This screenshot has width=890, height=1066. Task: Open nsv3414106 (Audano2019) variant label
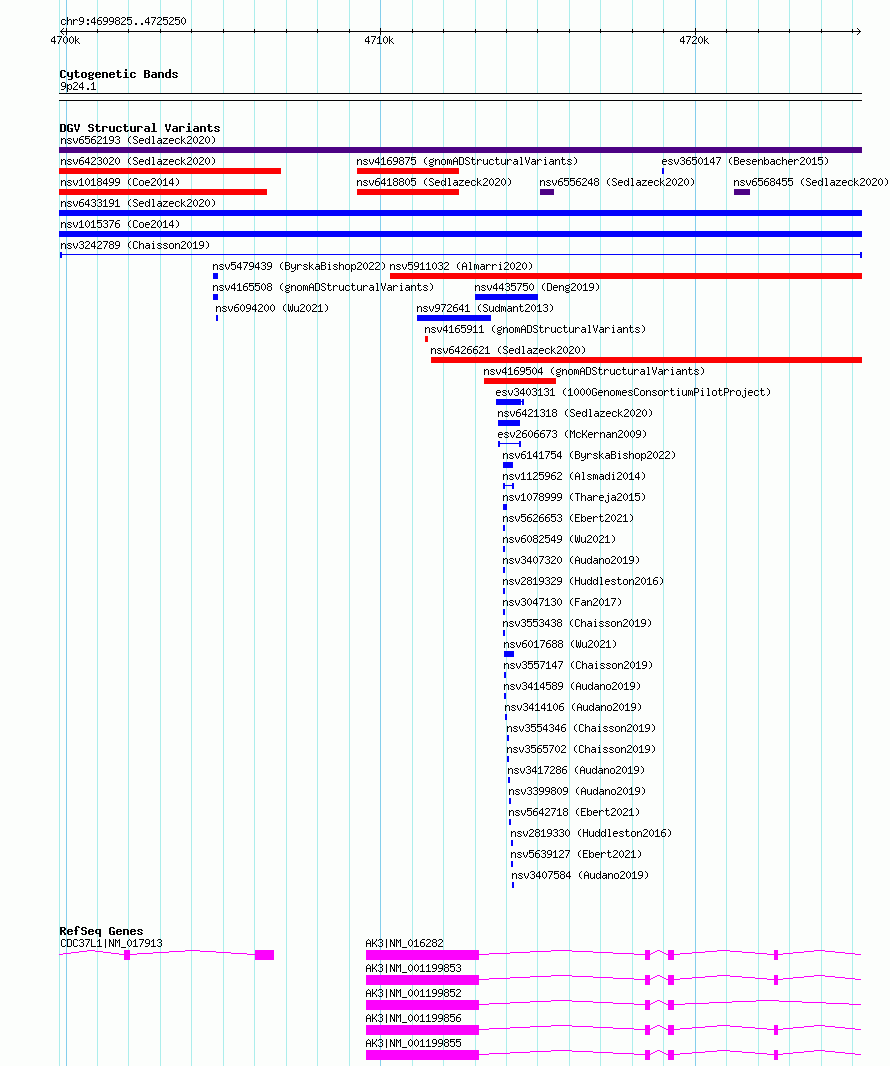[573, 708]
